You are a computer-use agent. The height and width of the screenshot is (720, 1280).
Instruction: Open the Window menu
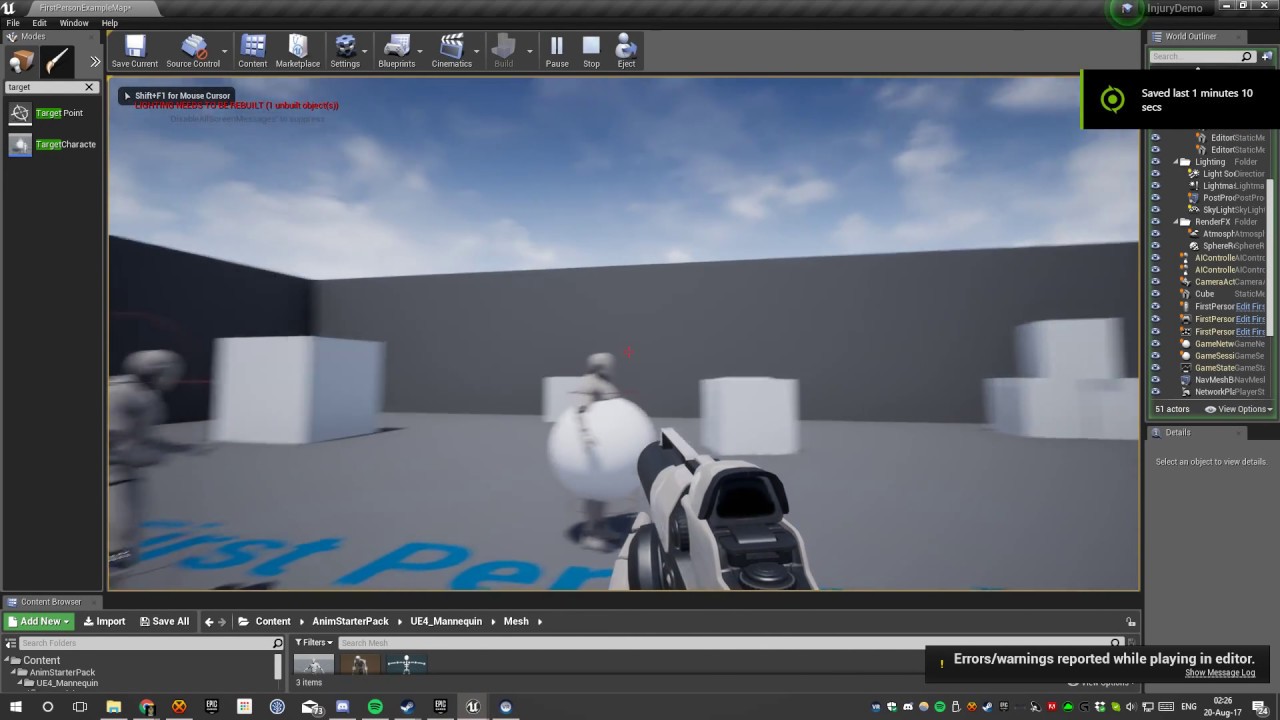[x=74, y=23]
